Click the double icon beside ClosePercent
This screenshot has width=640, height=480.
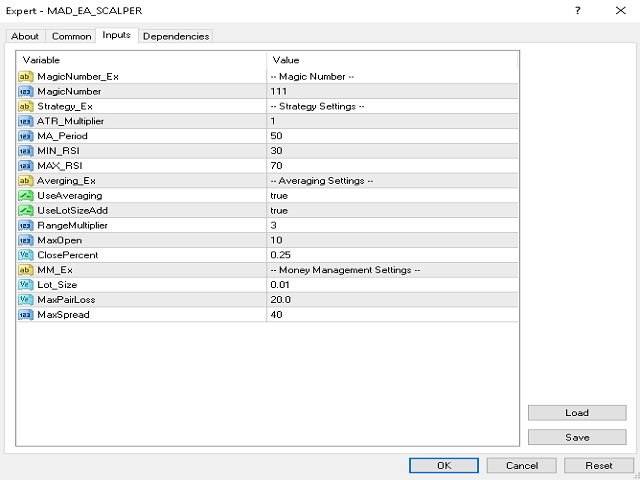26,255
